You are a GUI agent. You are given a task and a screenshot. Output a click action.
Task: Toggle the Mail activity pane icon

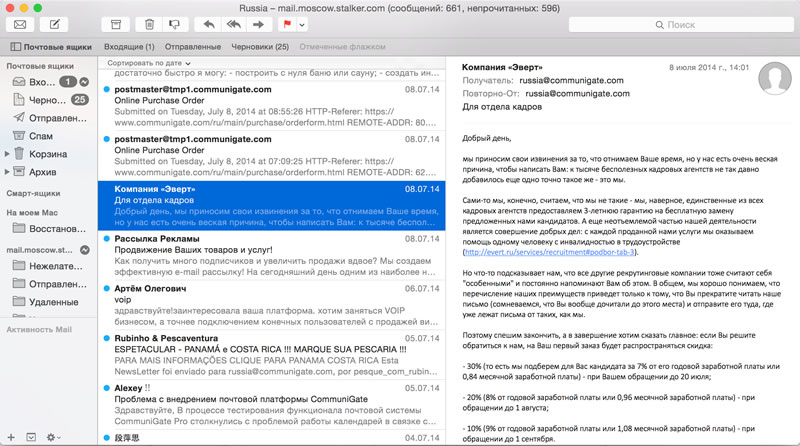(31, 437)
